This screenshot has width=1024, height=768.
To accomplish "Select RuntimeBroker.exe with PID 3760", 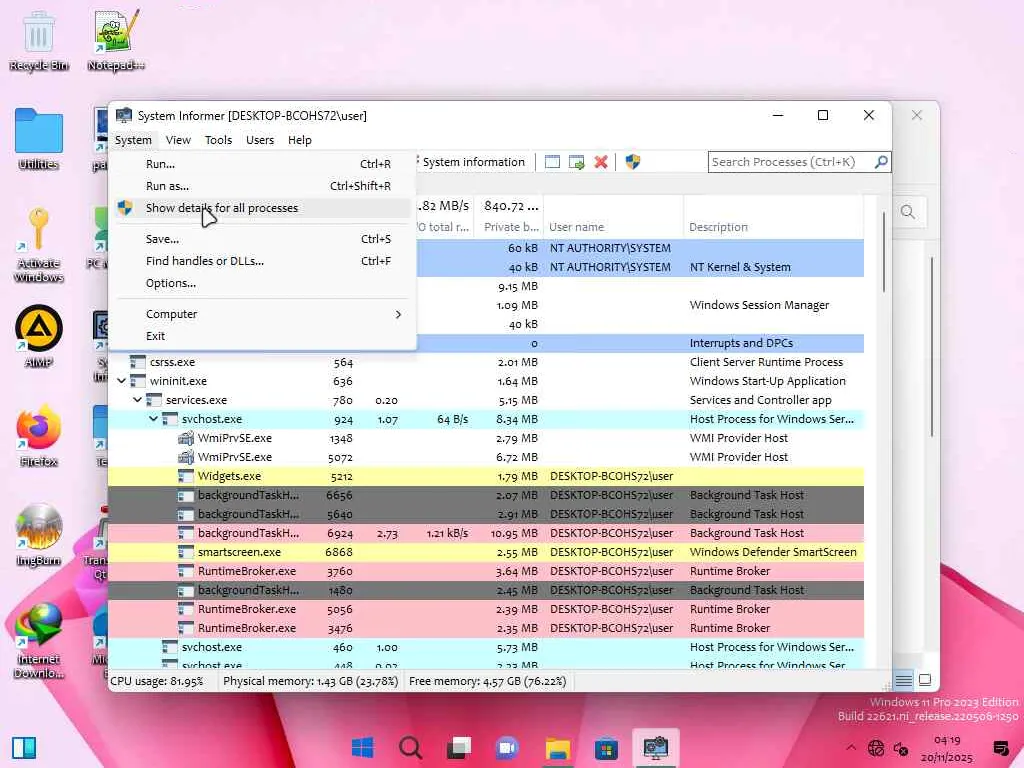I will 486,571.
